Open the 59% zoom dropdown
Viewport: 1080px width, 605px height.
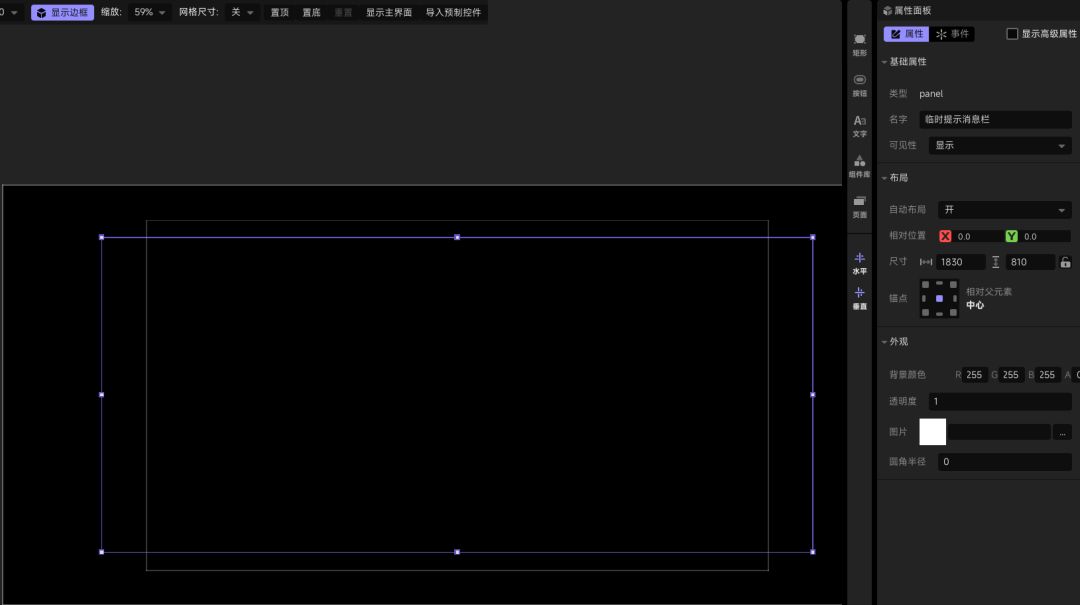coord(149,12)
